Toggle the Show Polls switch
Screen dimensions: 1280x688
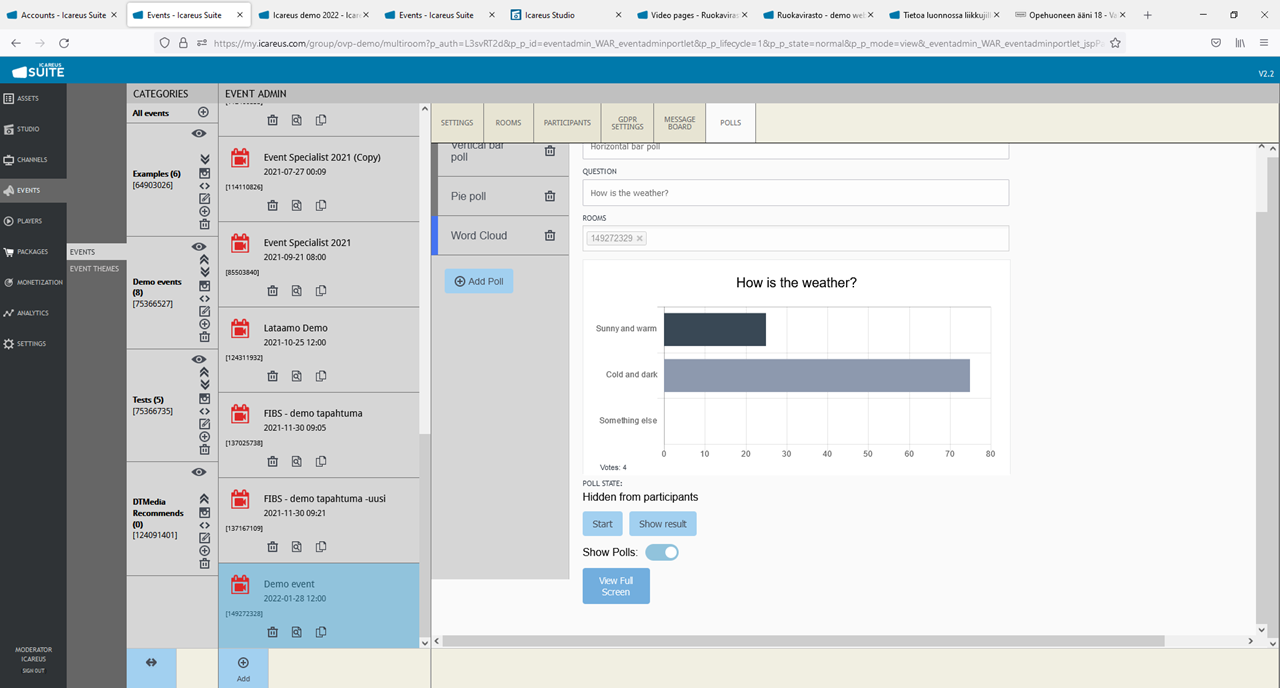pos(662,552)
